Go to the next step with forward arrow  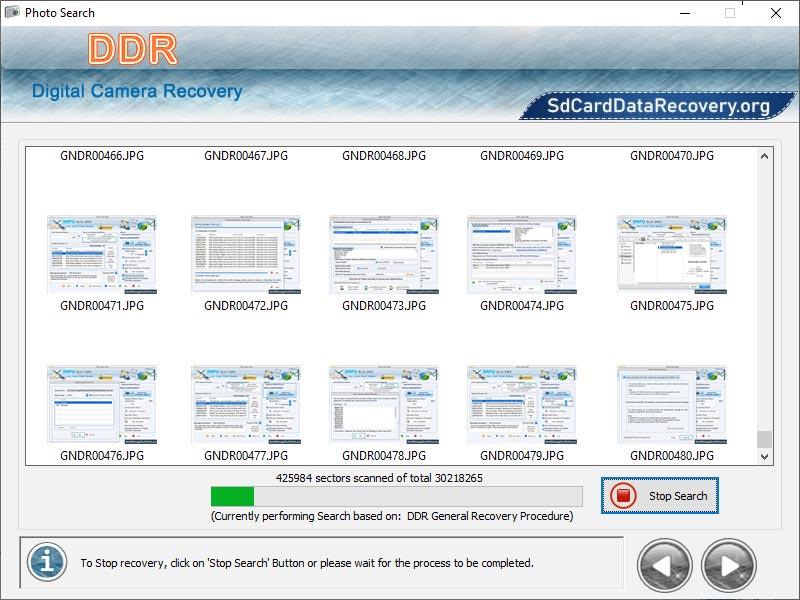[x=729, y=566]
